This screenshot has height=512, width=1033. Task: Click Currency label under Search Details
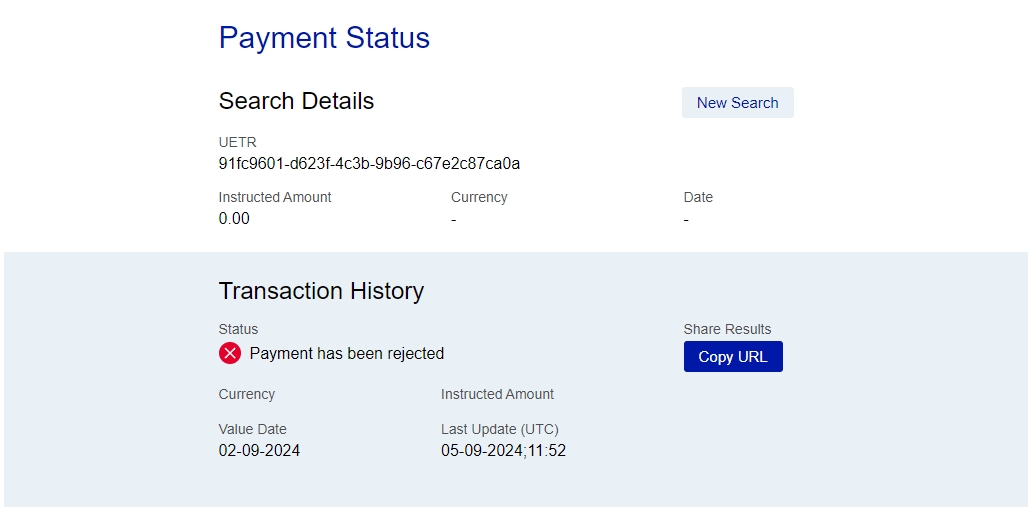tap(479, 197)
